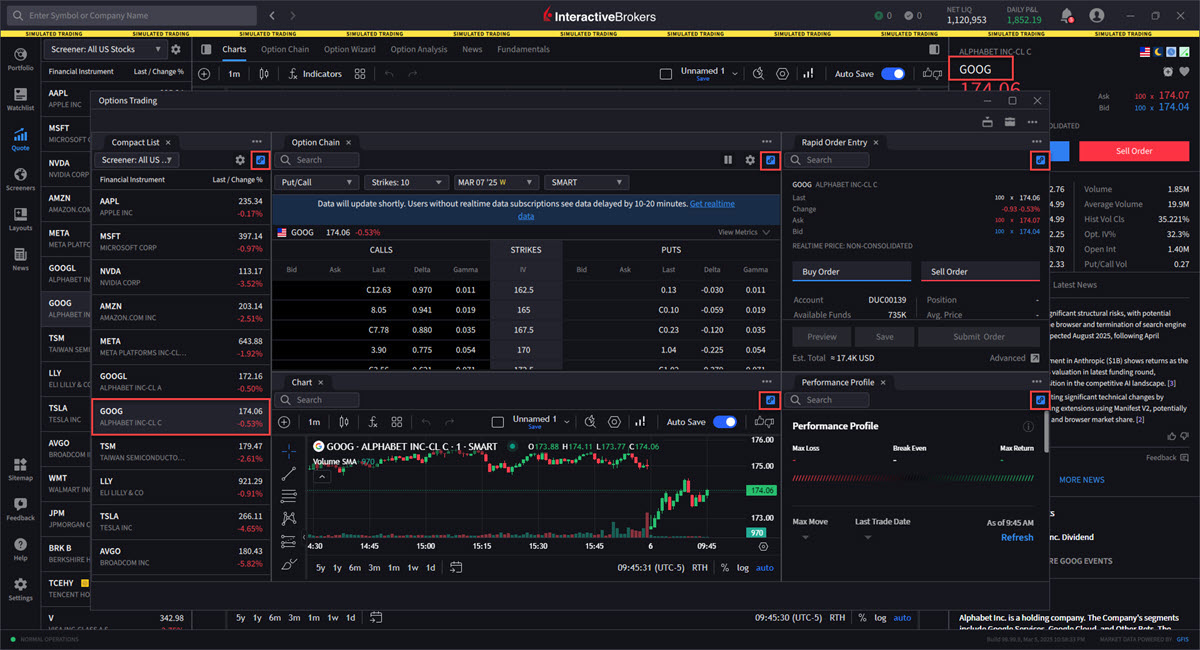Toggle log scale in the Chart panel
This screenshot has height=650, width=1200.
tap(743, 568)
